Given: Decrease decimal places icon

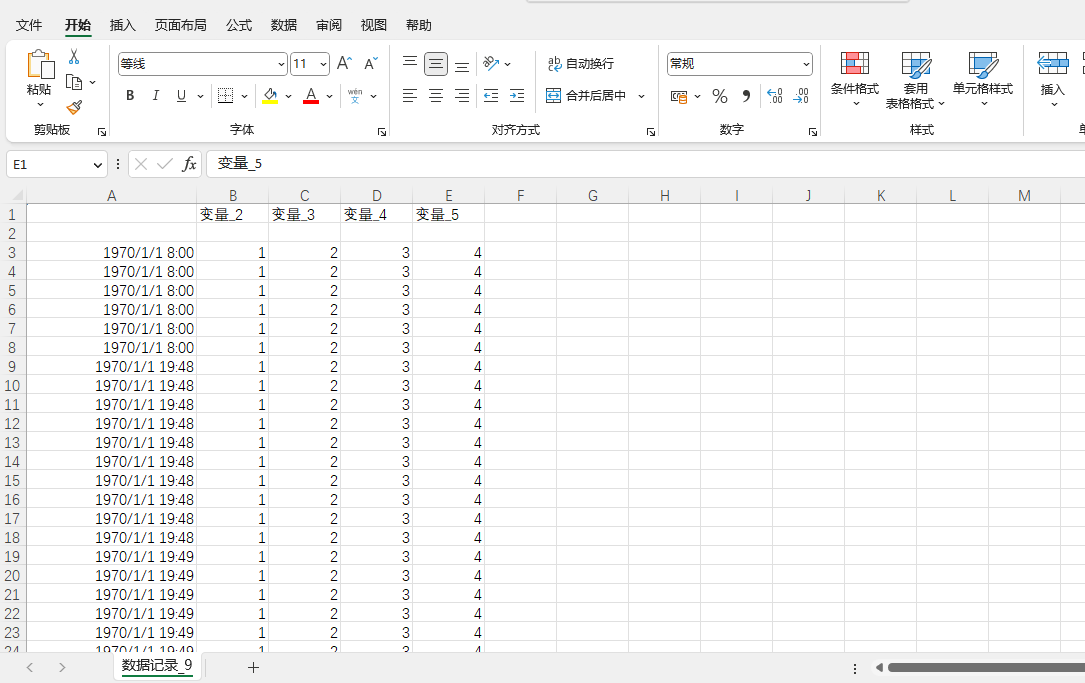Looking at the screenshot, I should pos(801,96).
